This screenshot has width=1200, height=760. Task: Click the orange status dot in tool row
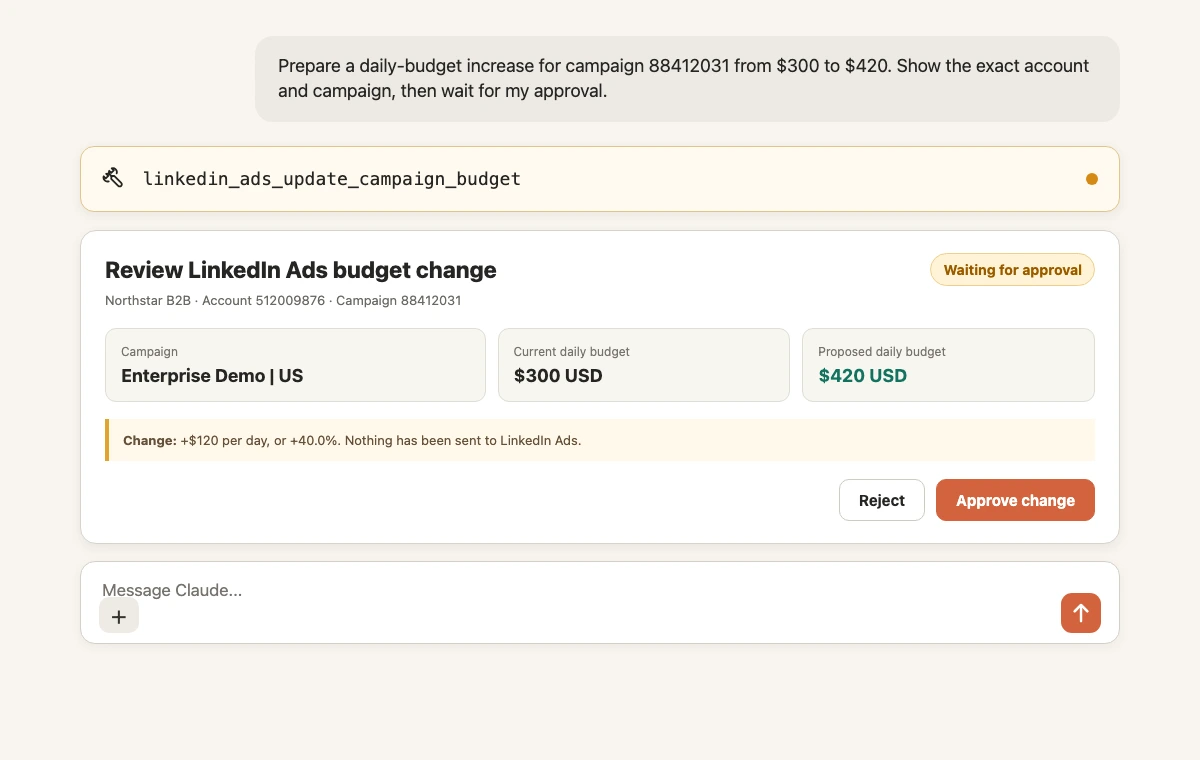1092,179
